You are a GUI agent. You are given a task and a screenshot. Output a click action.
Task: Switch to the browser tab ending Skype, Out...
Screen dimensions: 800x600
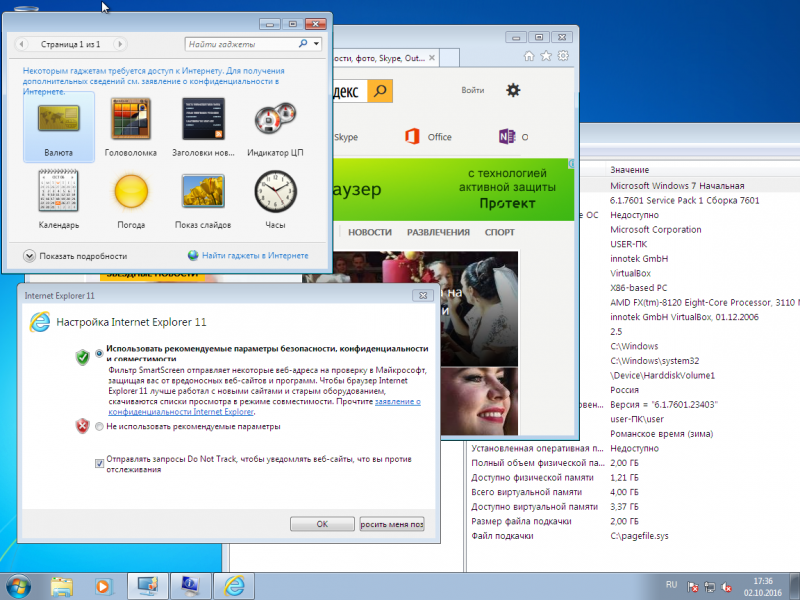(379, 58)
